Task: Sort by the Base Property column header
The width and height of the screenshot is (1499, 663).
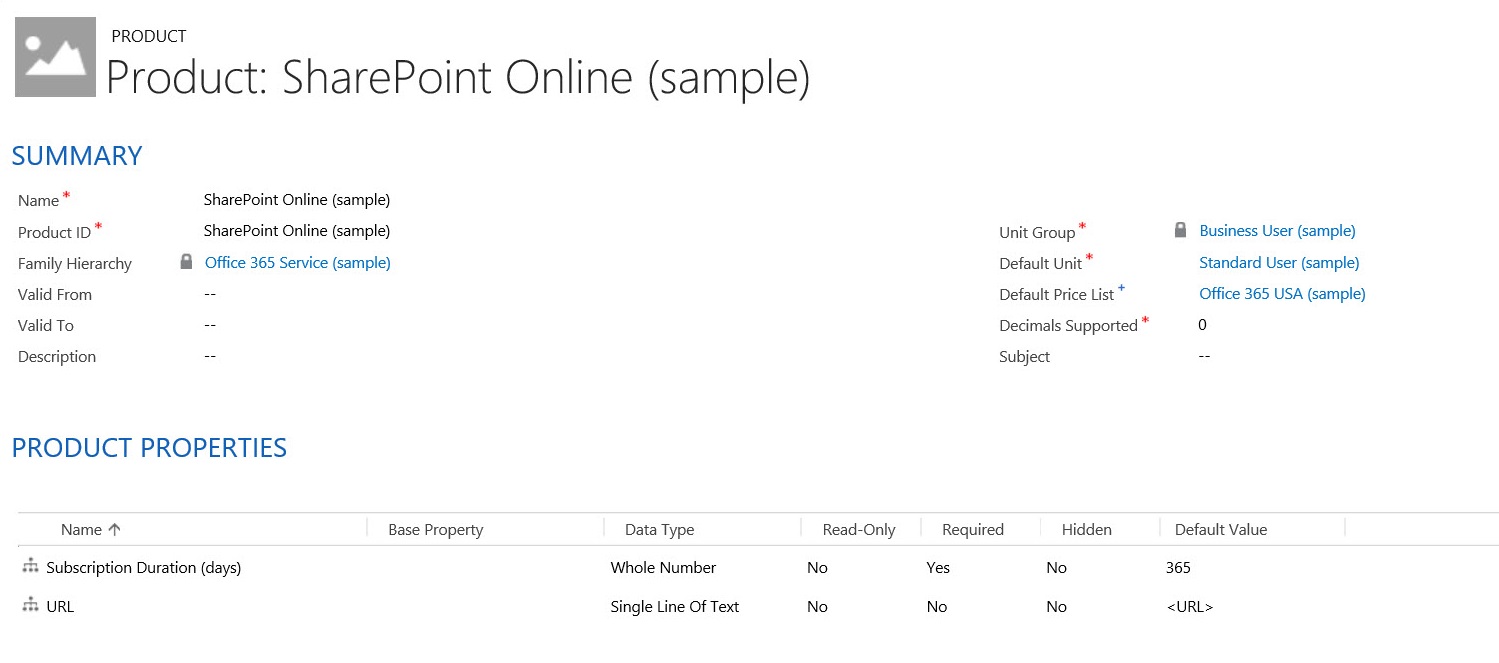Action: [x=435, y=530]
